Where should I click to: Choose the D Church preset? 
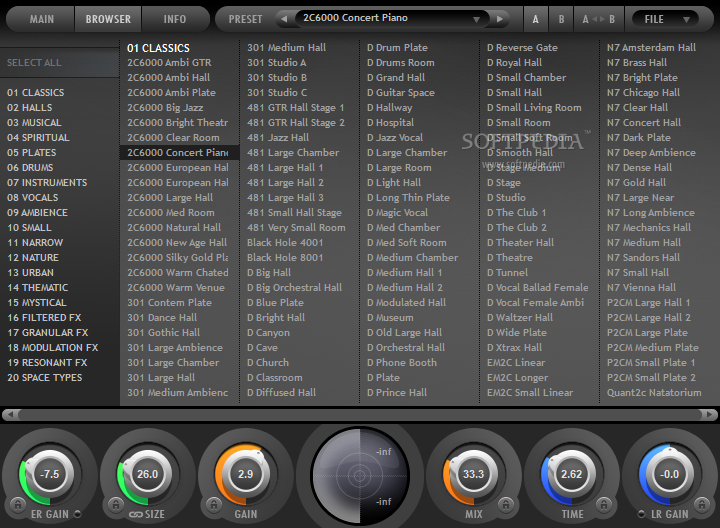click(x=268, y=363)
